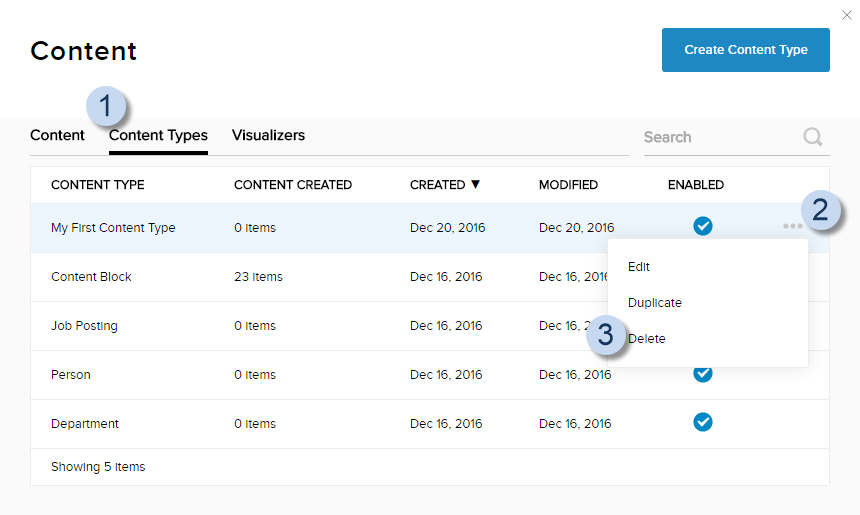Toggle enabled checkmark for Person

(x=703, y=374)
